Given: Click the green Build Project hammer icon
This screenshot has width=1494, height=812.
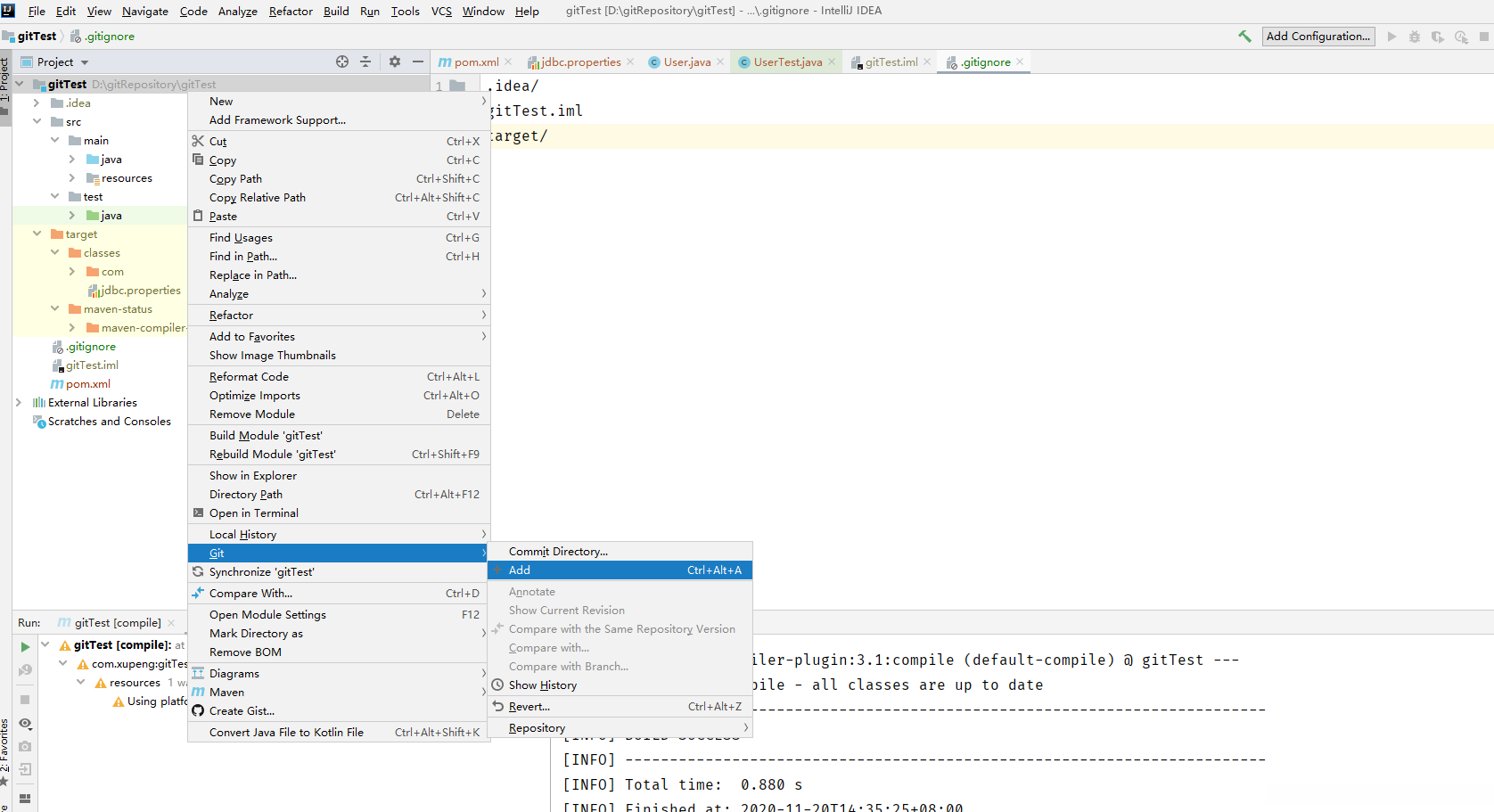Looking at the screenshot, I should click(x=1244, y=37).
